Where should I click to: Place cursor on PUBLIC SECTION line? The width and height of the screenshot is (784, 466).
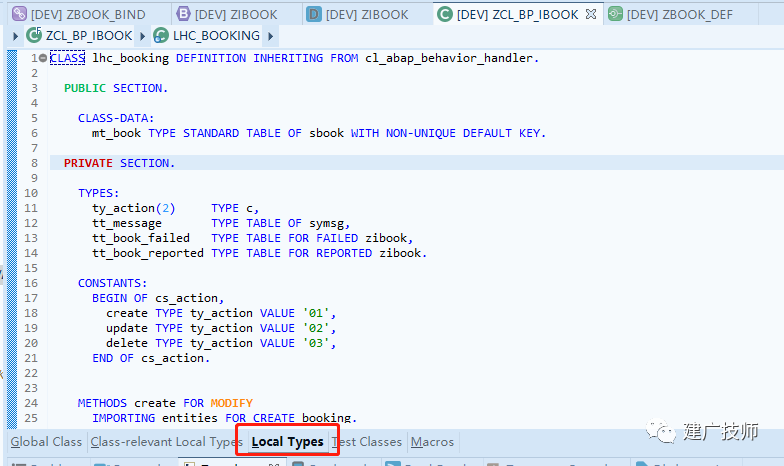coord(116,88)
